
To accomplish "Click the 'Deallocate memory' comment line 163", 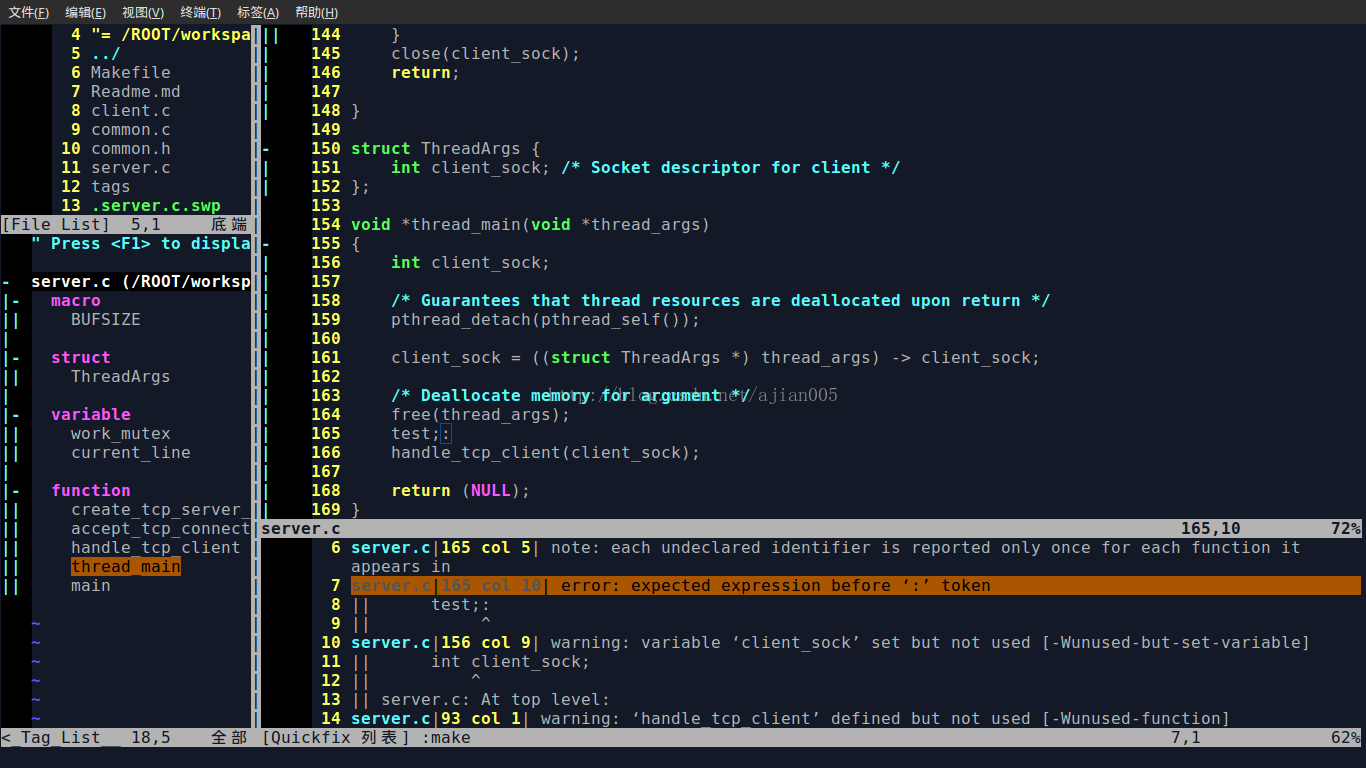I will point(571,396).
